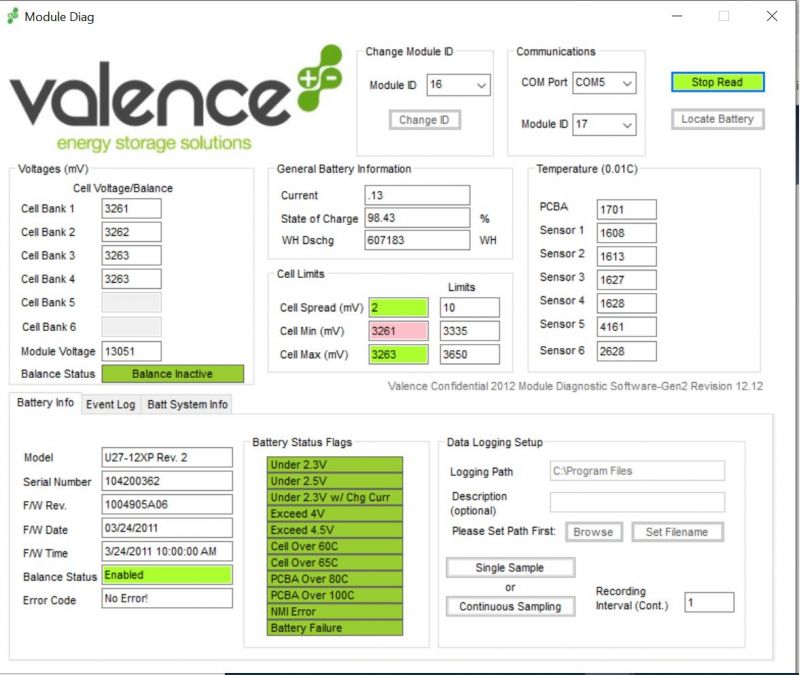Click the Cell Max limit field 3650

(470, 355)
